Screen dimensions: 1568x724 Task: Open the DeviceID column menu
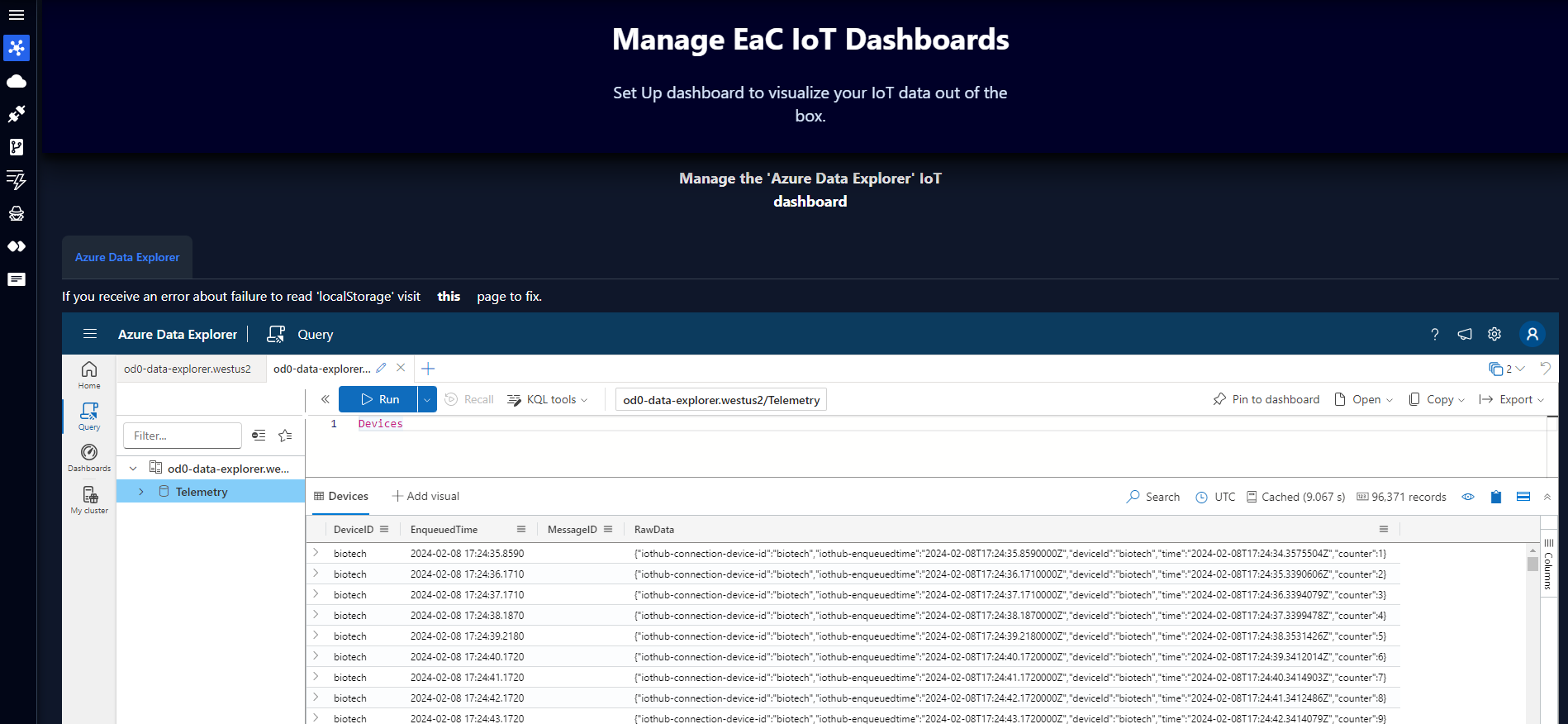click(x=384, y=529)
